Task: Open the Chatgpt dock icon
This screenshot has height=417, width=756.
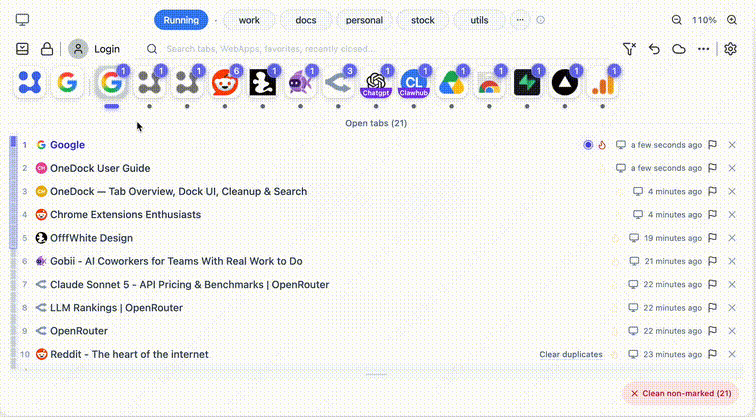Action: pos(376,83)
